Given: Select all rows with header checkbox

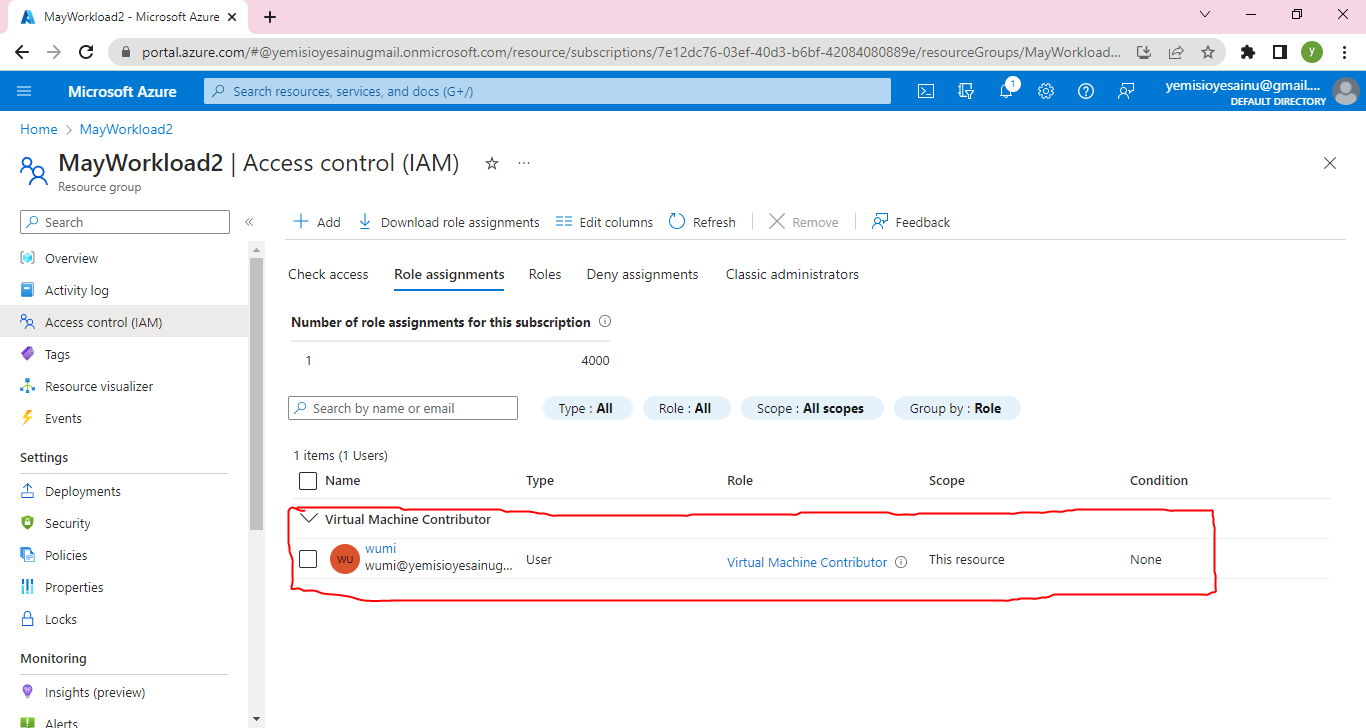Looking at the screenshot, I should [308, 481].
